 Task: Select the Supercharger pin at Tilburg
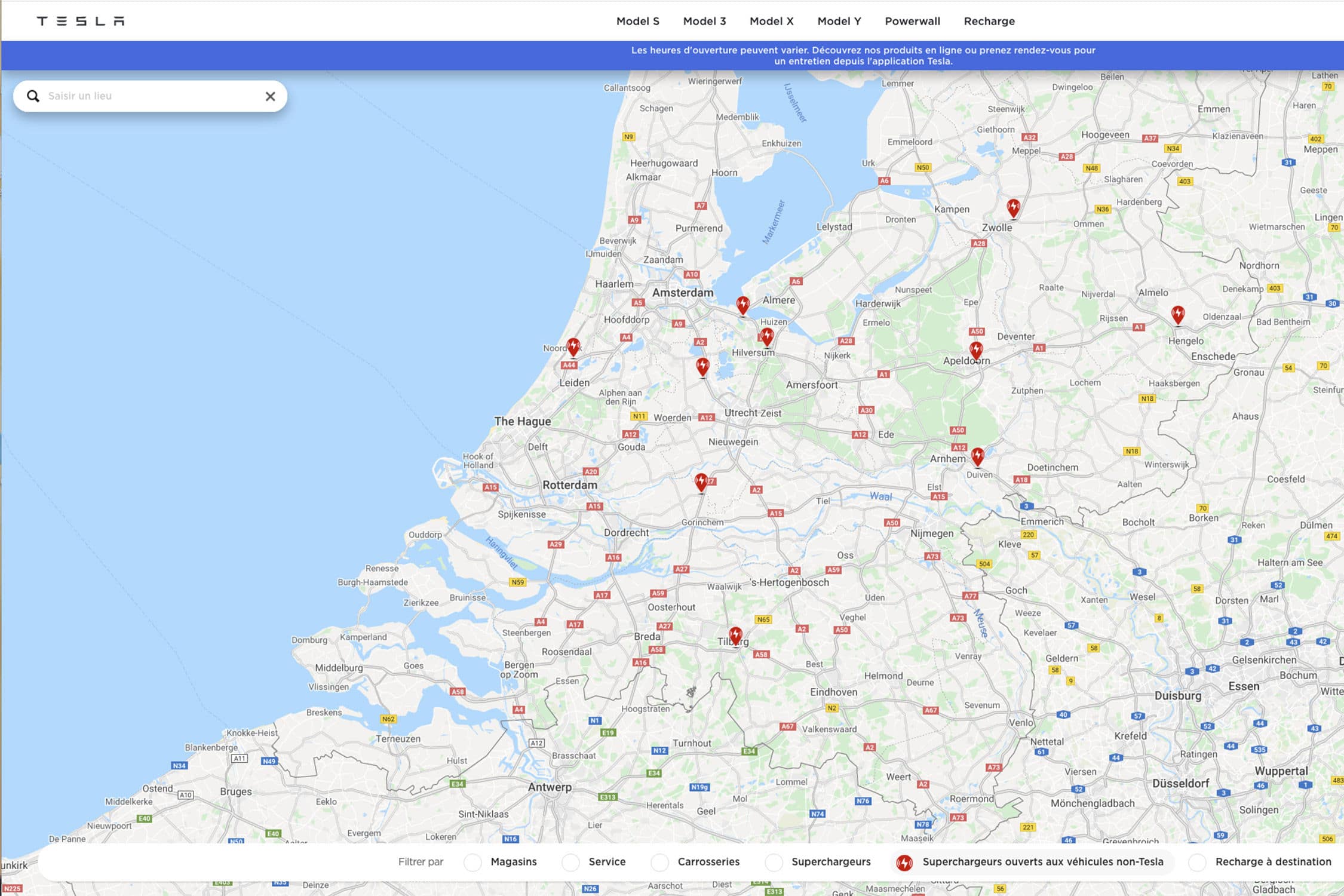tap(735, 637)
